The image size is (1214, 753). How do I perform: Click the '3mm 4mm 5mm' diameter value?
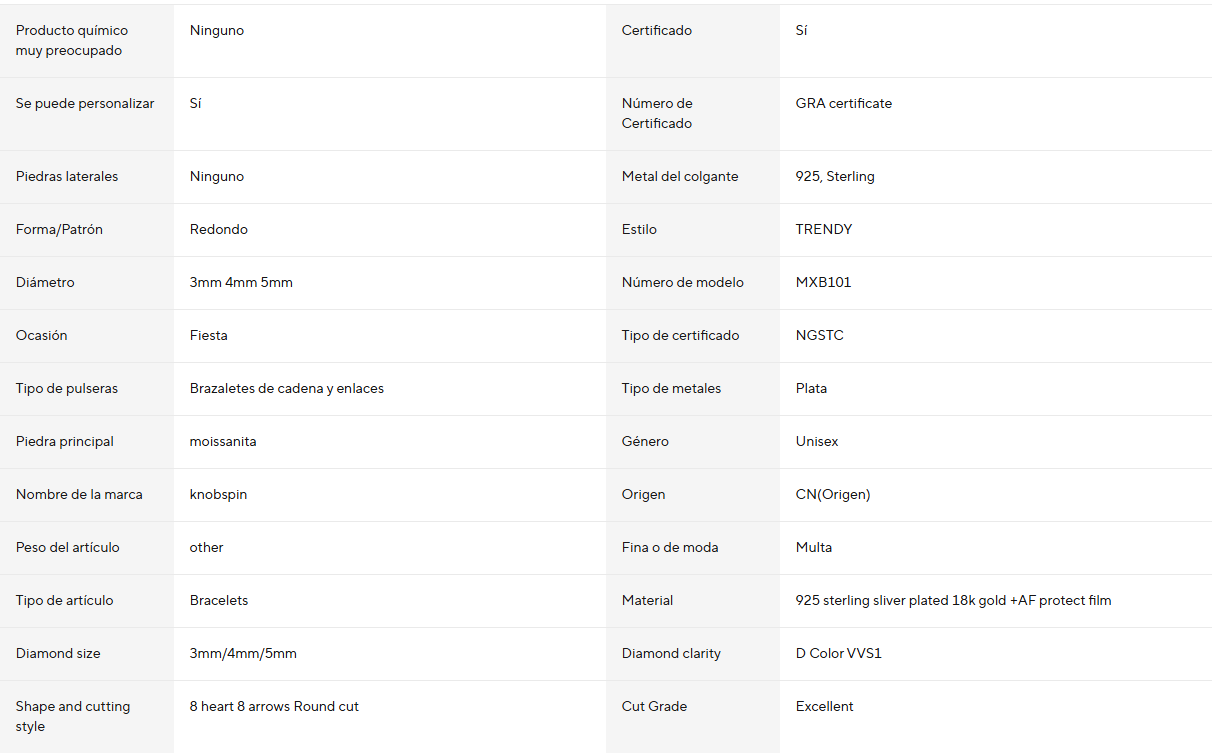coord(241,282)
